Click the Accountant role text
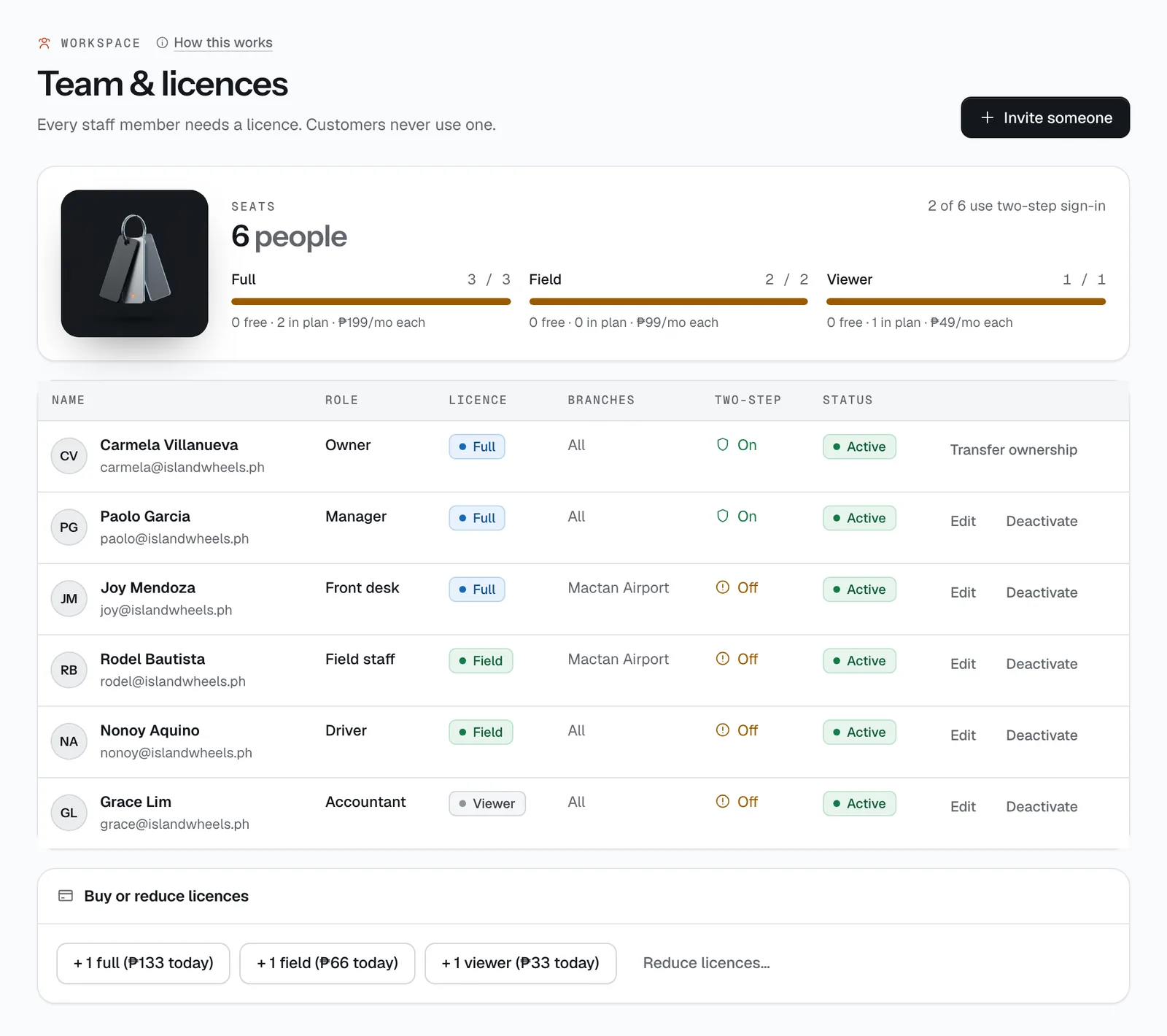1167x1036 pixels. pyautogui.click(x=365, y=802)
